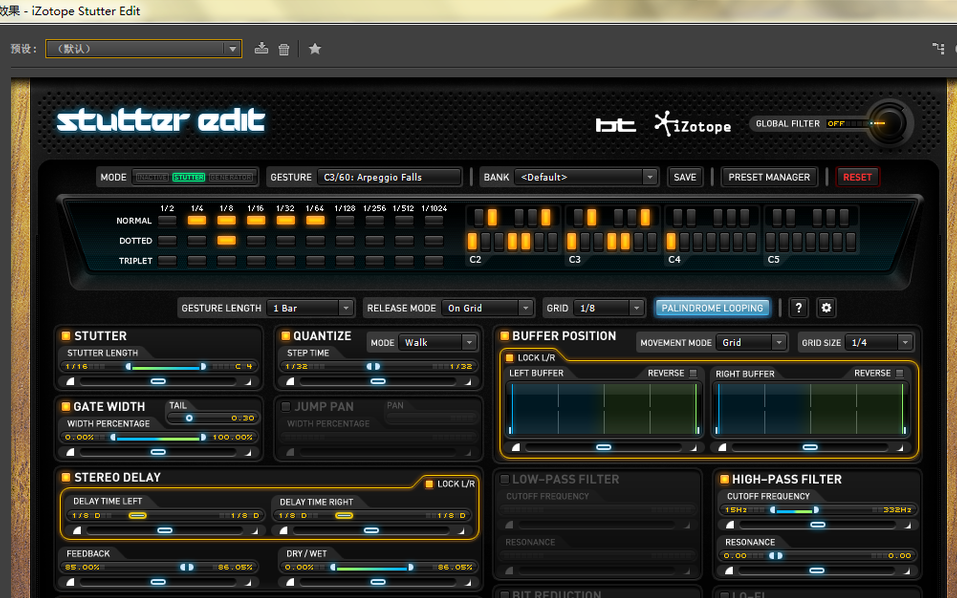Click the Dry/Wet curve end icon

pos(468,583)
